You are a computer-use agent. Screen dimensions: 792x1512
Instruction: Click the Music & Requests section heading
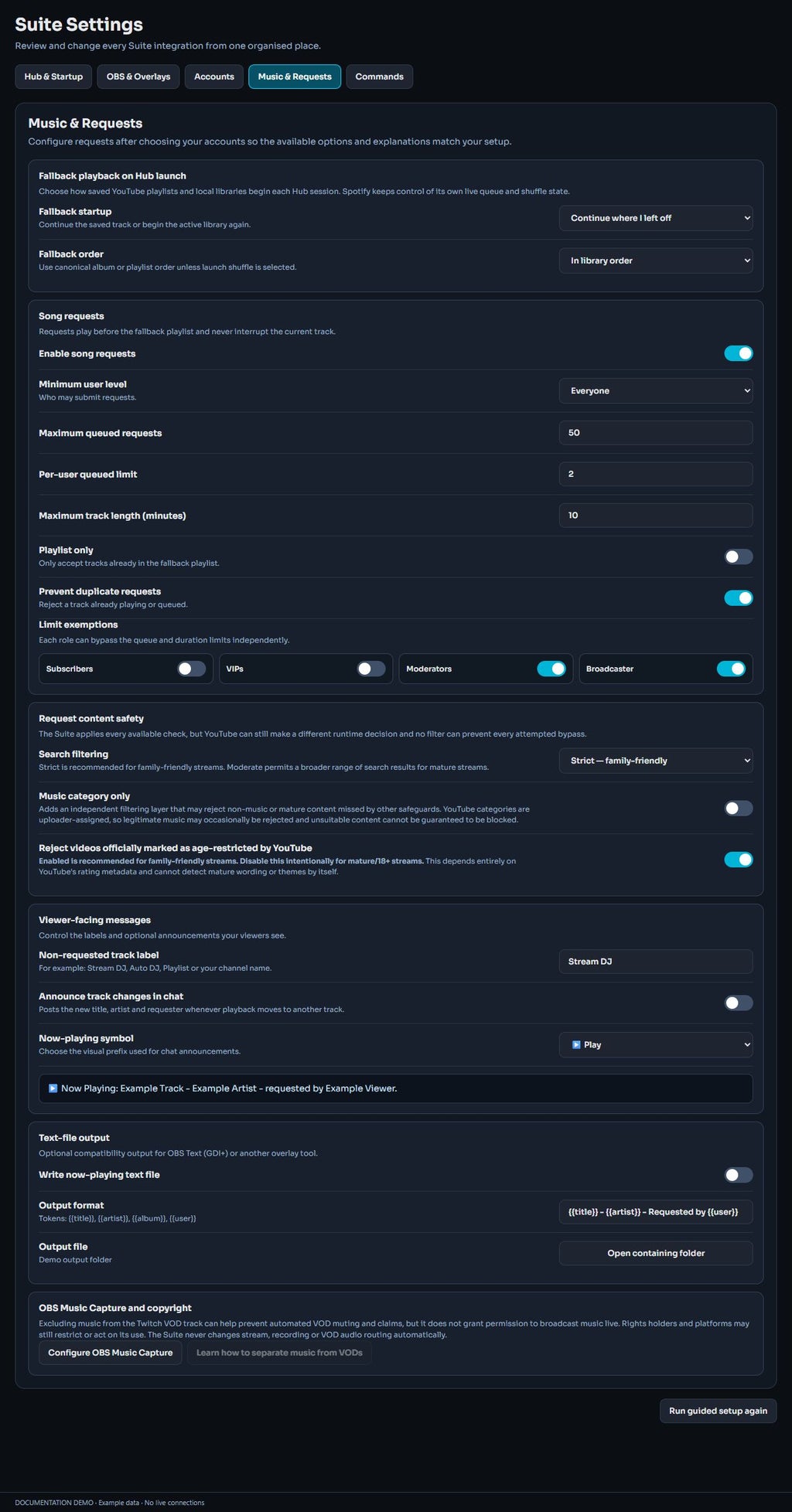85,123
